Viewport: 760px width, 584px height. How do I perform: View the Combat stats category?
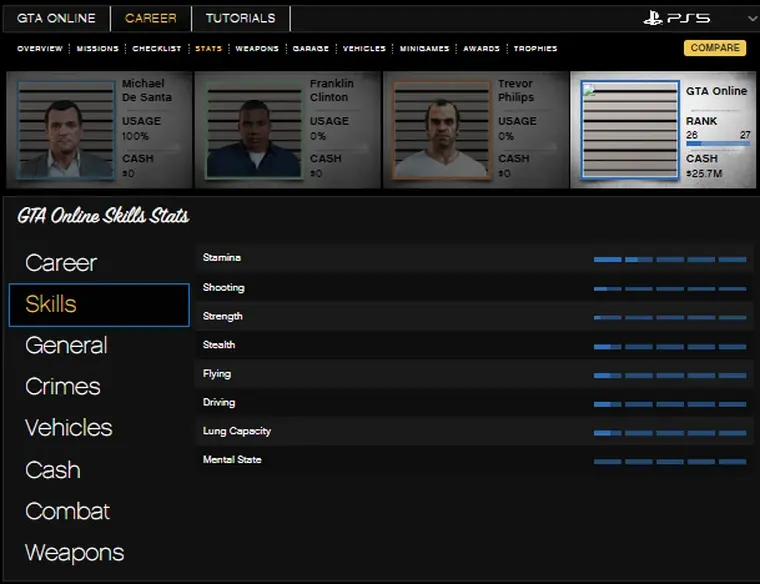pos(67,511)
